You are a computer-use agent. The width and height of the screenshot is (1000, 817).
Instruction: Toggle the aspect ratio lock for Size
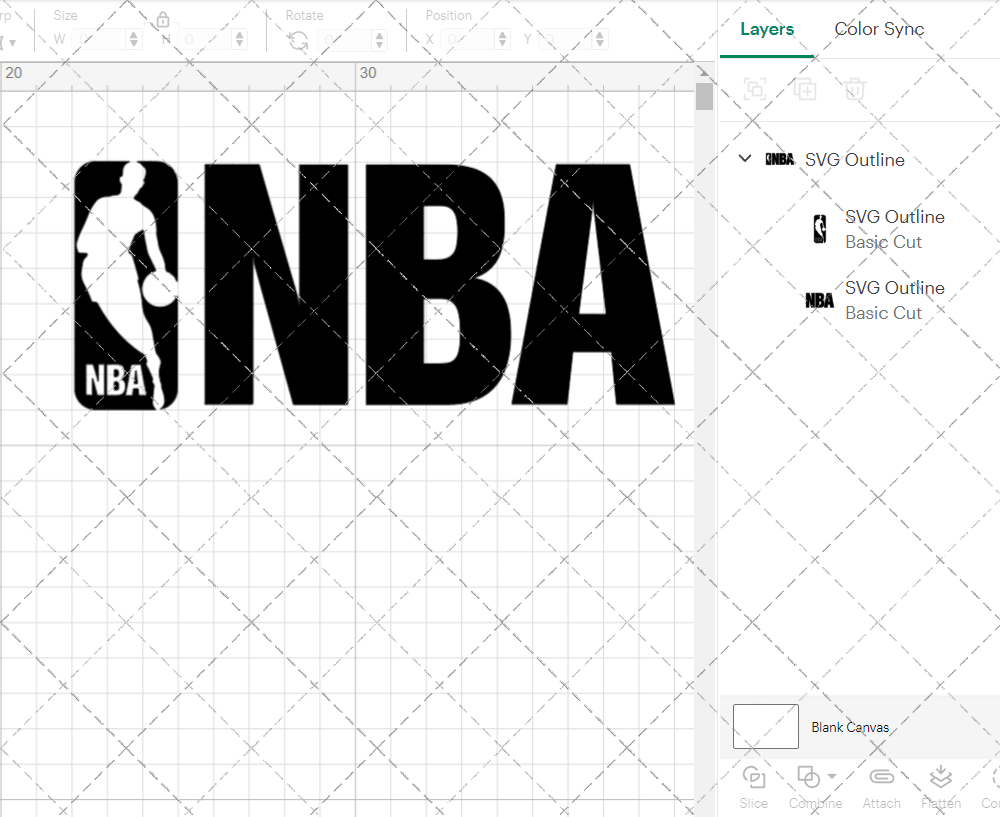(x=162, y=19)
